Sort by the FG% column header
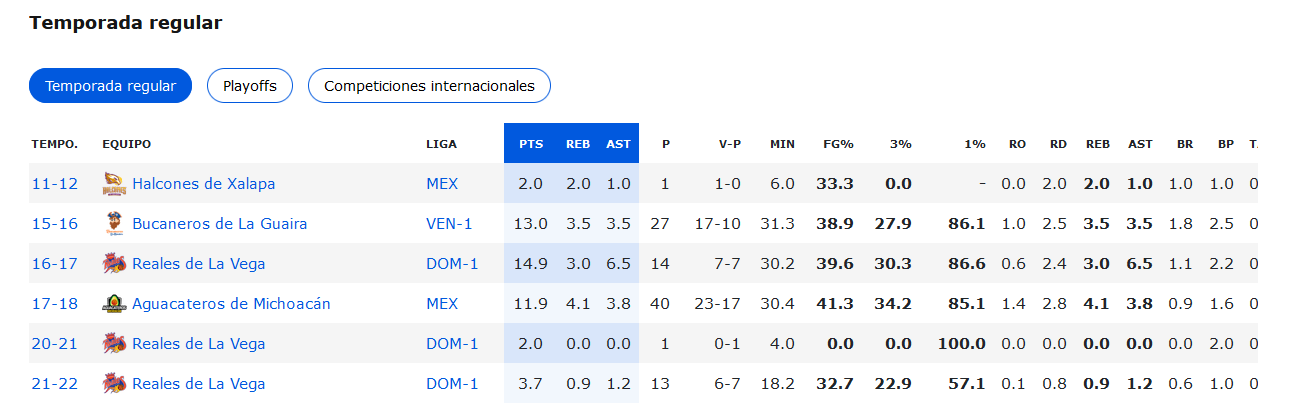The image size is (1289, 409). tap(837, 144)
